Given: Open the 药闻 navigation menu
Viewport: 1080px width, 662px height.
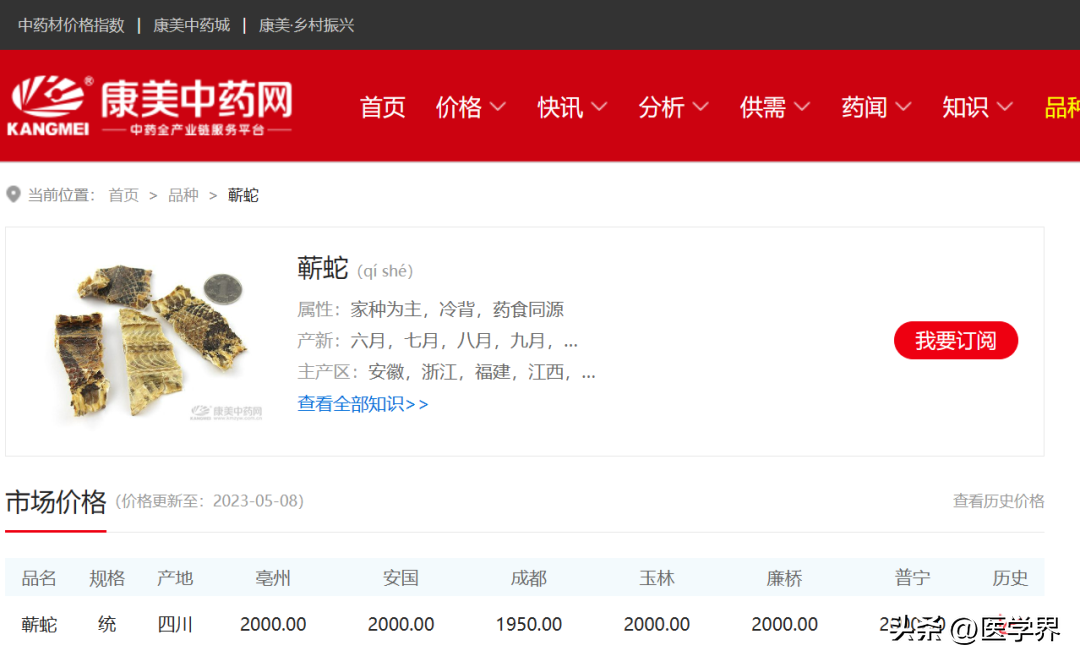Looking at the screenshot, I should (x=864, y=107).
